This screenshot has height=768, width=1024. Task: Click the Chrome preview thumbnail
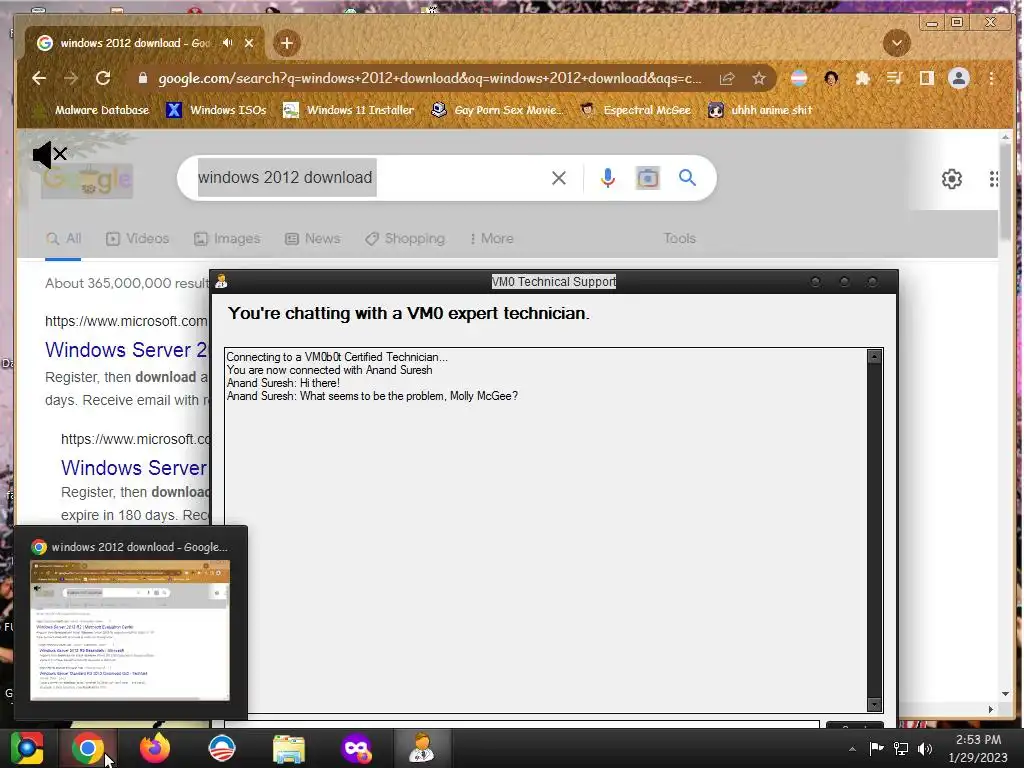pos(130,630)
